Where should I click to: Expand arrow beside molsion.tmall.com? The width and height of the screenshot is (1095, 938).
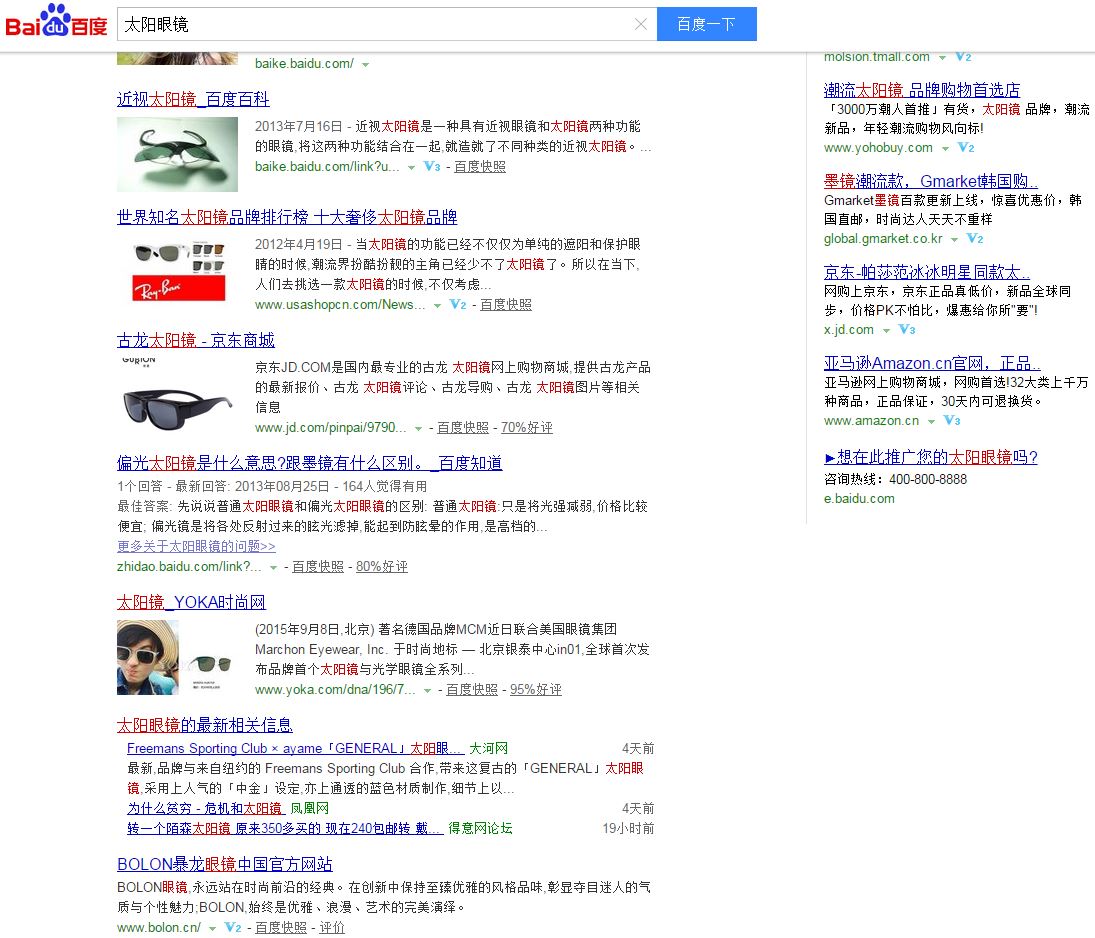943,57
